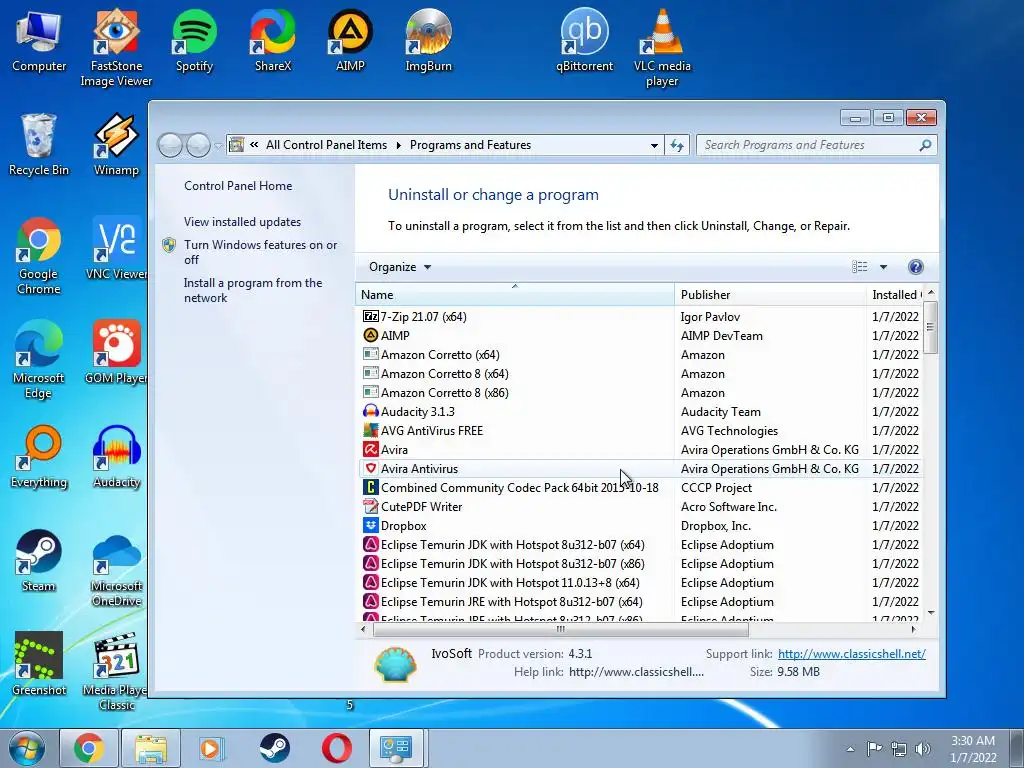
Task: Click the volume speaker tray icon
Action: [923, 749]
